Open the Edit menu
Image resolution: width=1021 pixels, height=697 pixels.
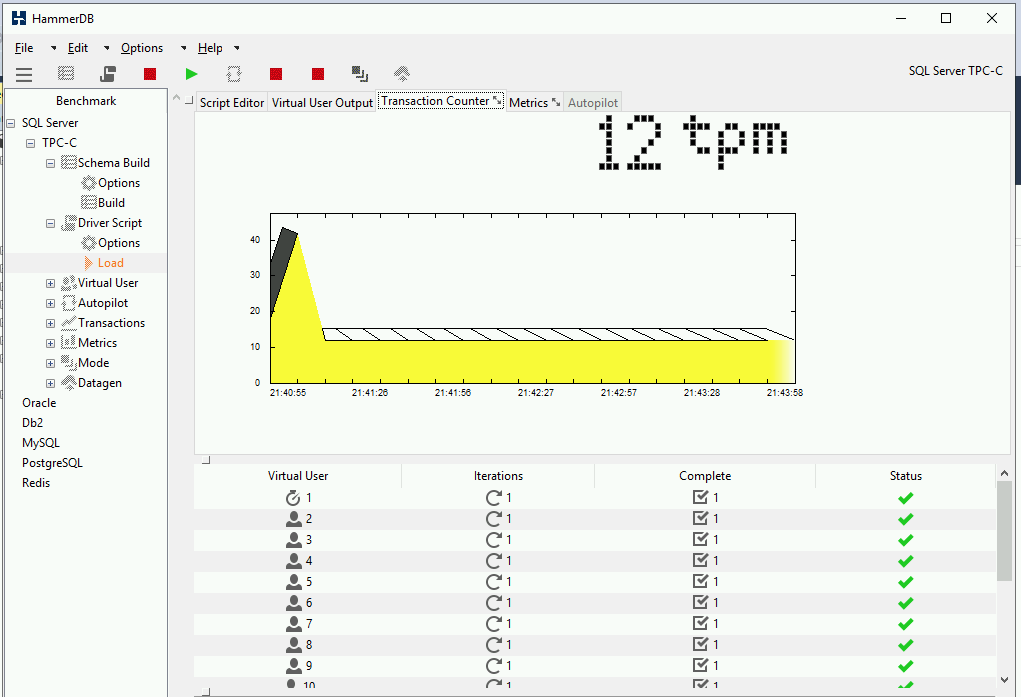coord(77,48)
